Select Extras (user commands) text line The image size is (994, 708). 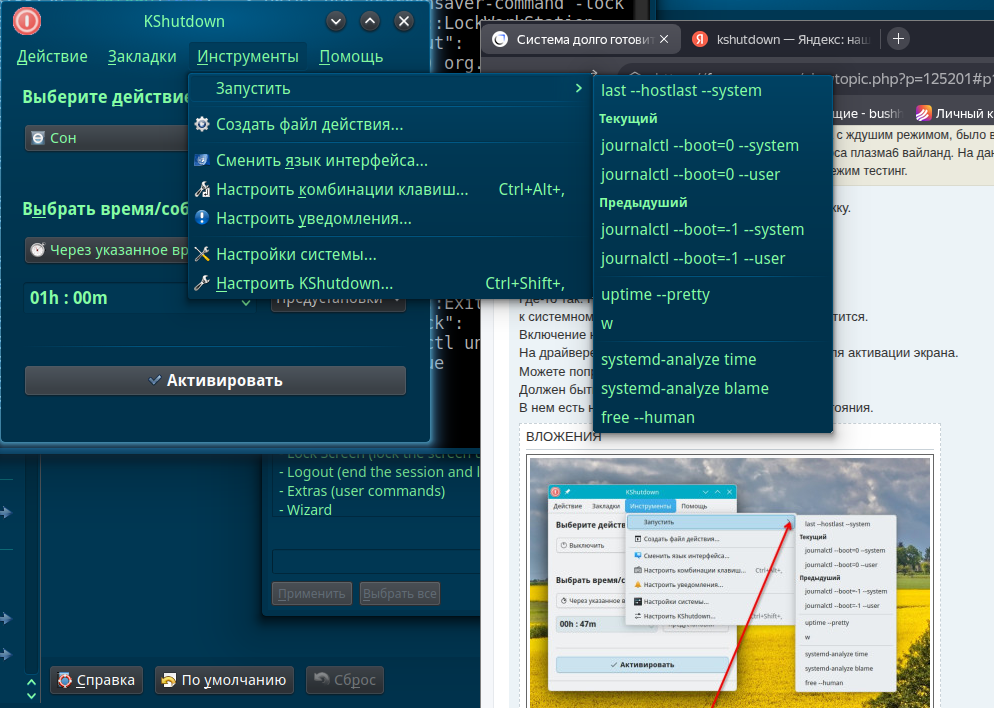click(x=362, y=491)
